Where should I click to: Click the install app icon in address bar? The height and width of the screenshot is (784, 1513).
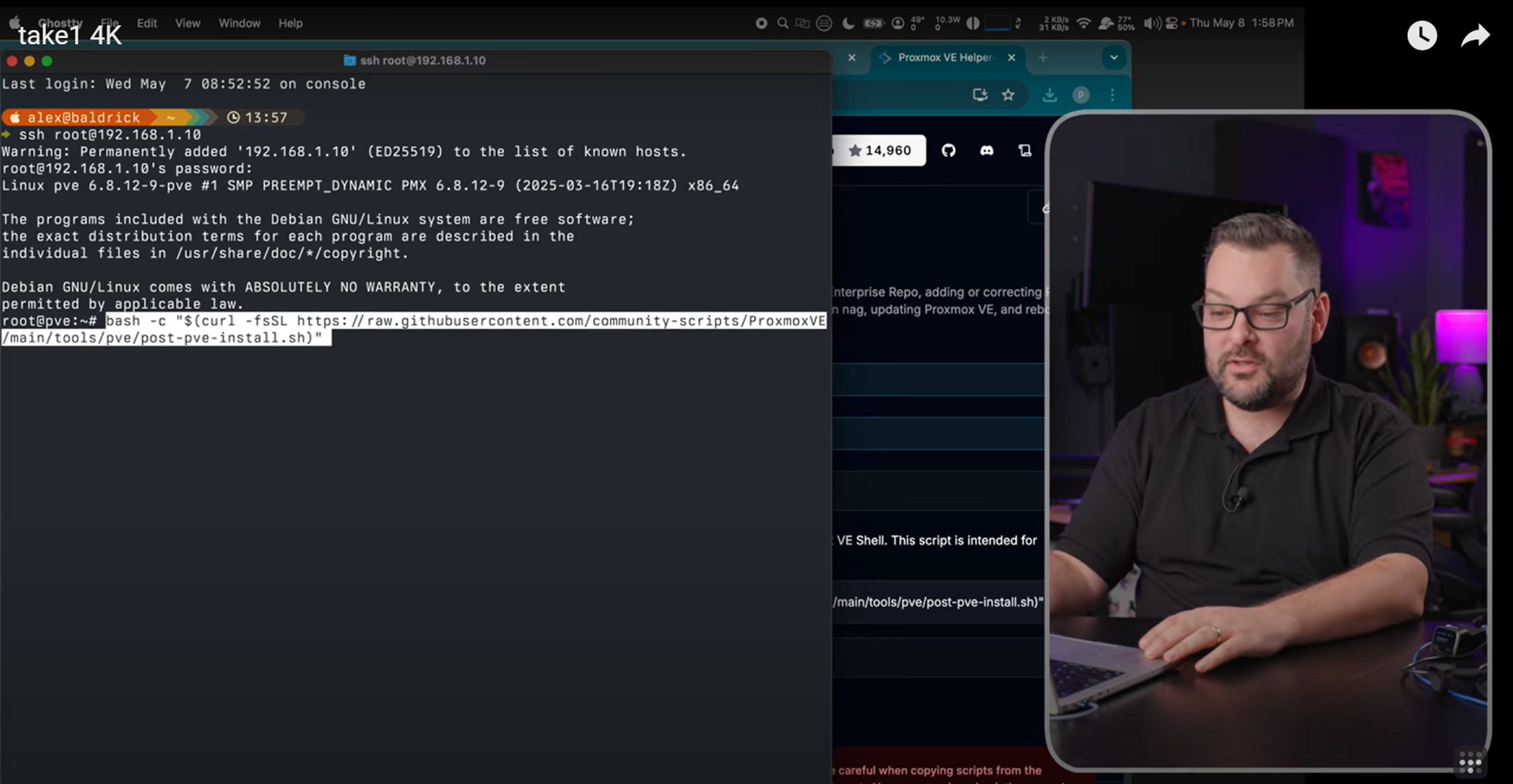pos(979,95)
